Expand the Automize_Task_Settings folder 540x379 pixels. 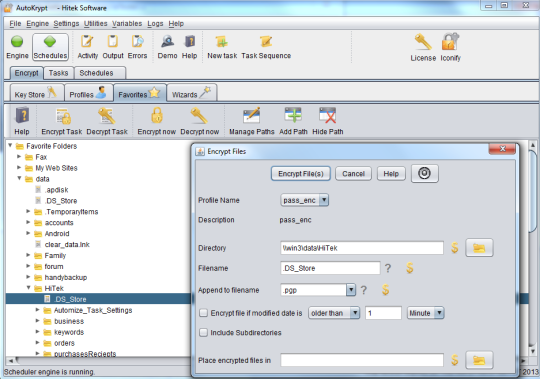pyautogui.click(x=38, y=310)
